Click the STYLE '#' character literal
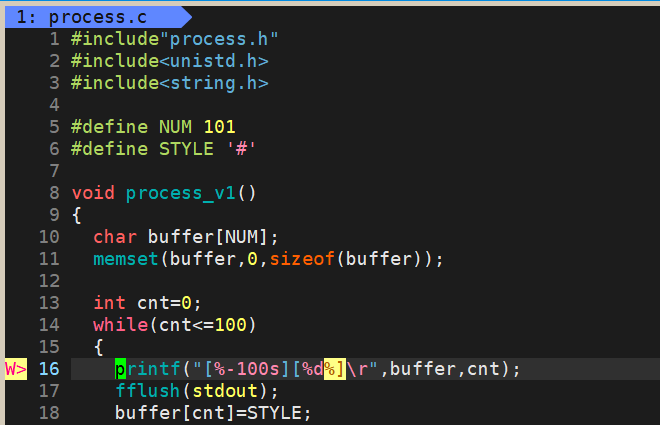 click(x=241, y=149)
